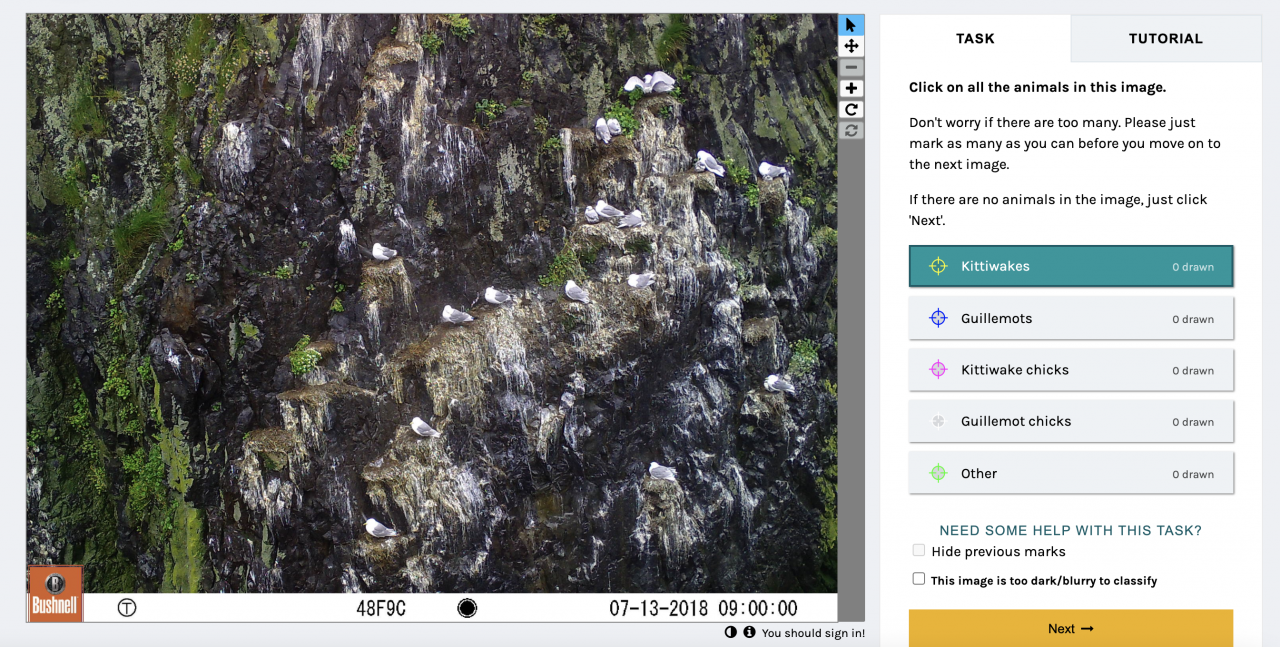
Task: Click the Next button
Action: point(1071,628)
